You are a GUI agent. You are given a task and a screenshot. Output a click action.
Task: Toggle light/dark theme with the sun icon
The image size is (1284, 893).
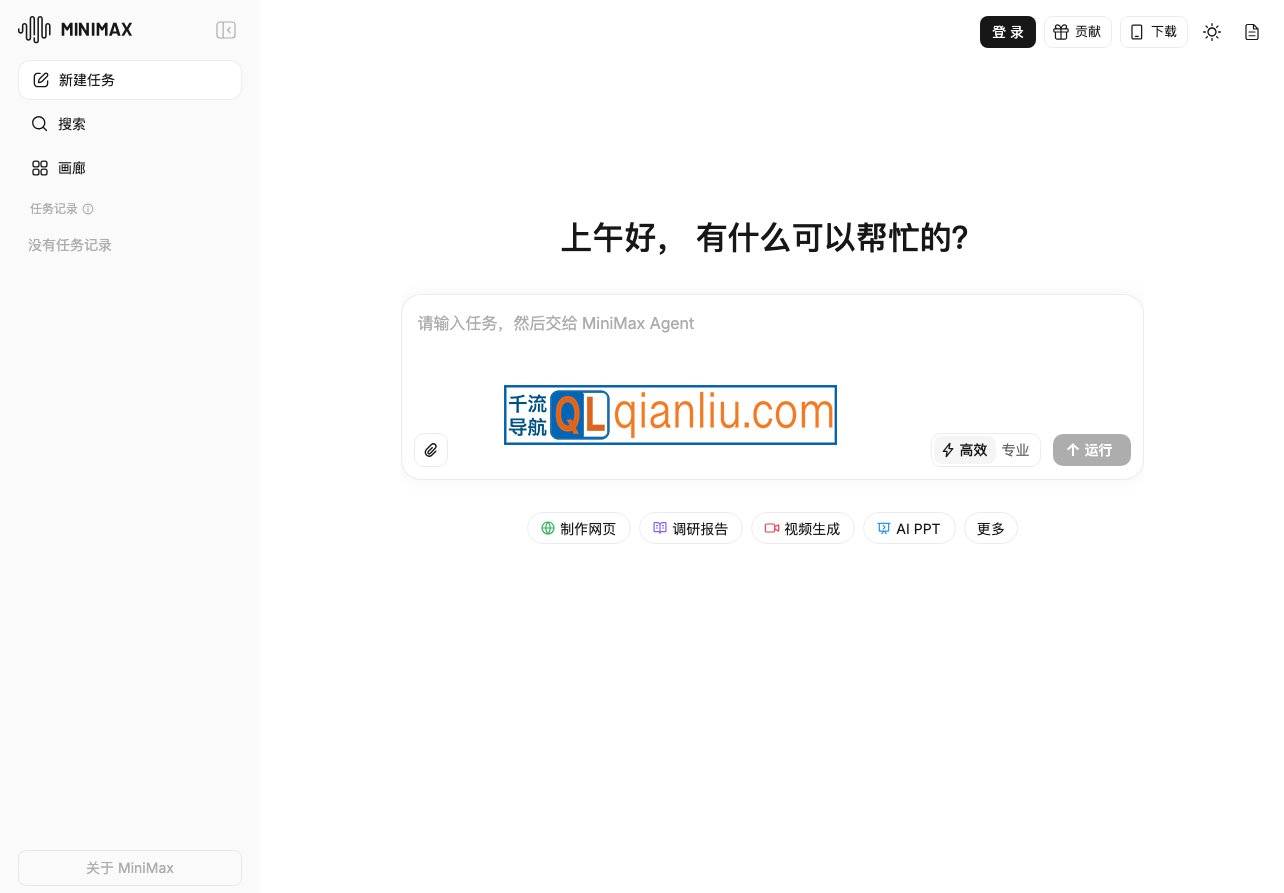point(1212,32)
